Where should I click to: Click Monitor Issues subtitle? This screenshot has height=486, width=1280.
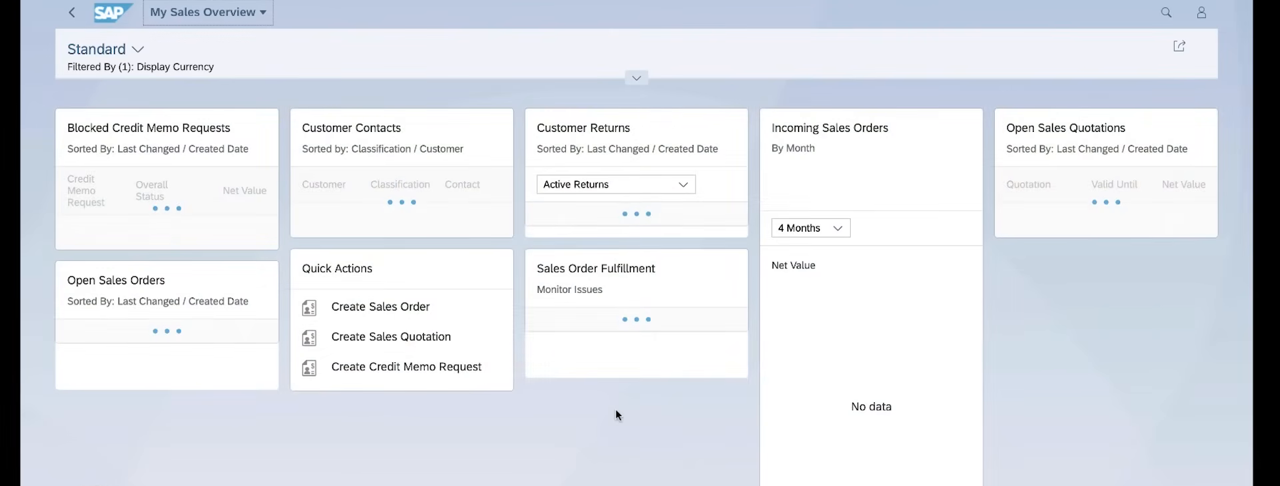click(x=569, y=290)
